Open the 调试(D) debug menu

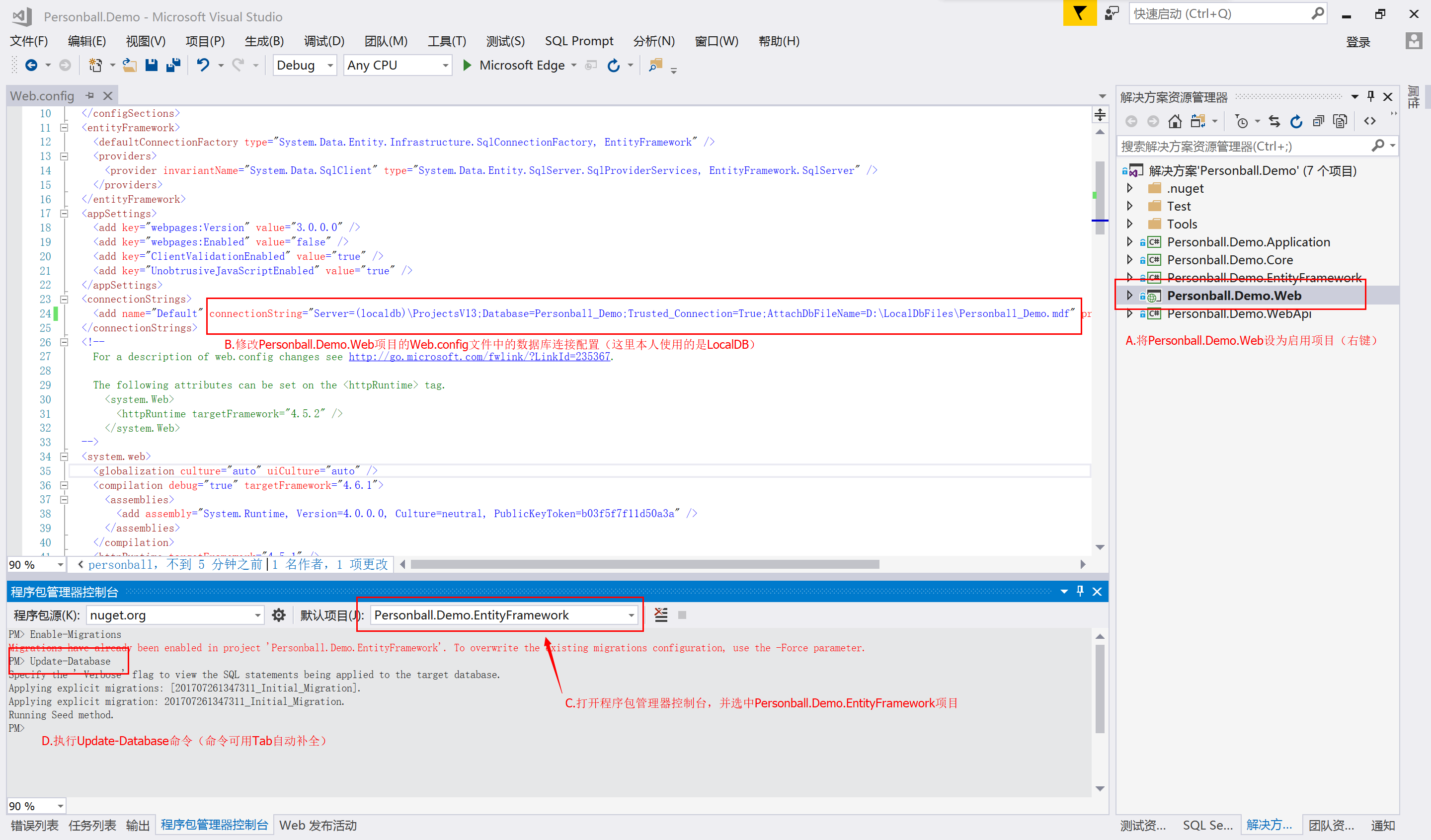pyautogui.click(x=324, y=41)
